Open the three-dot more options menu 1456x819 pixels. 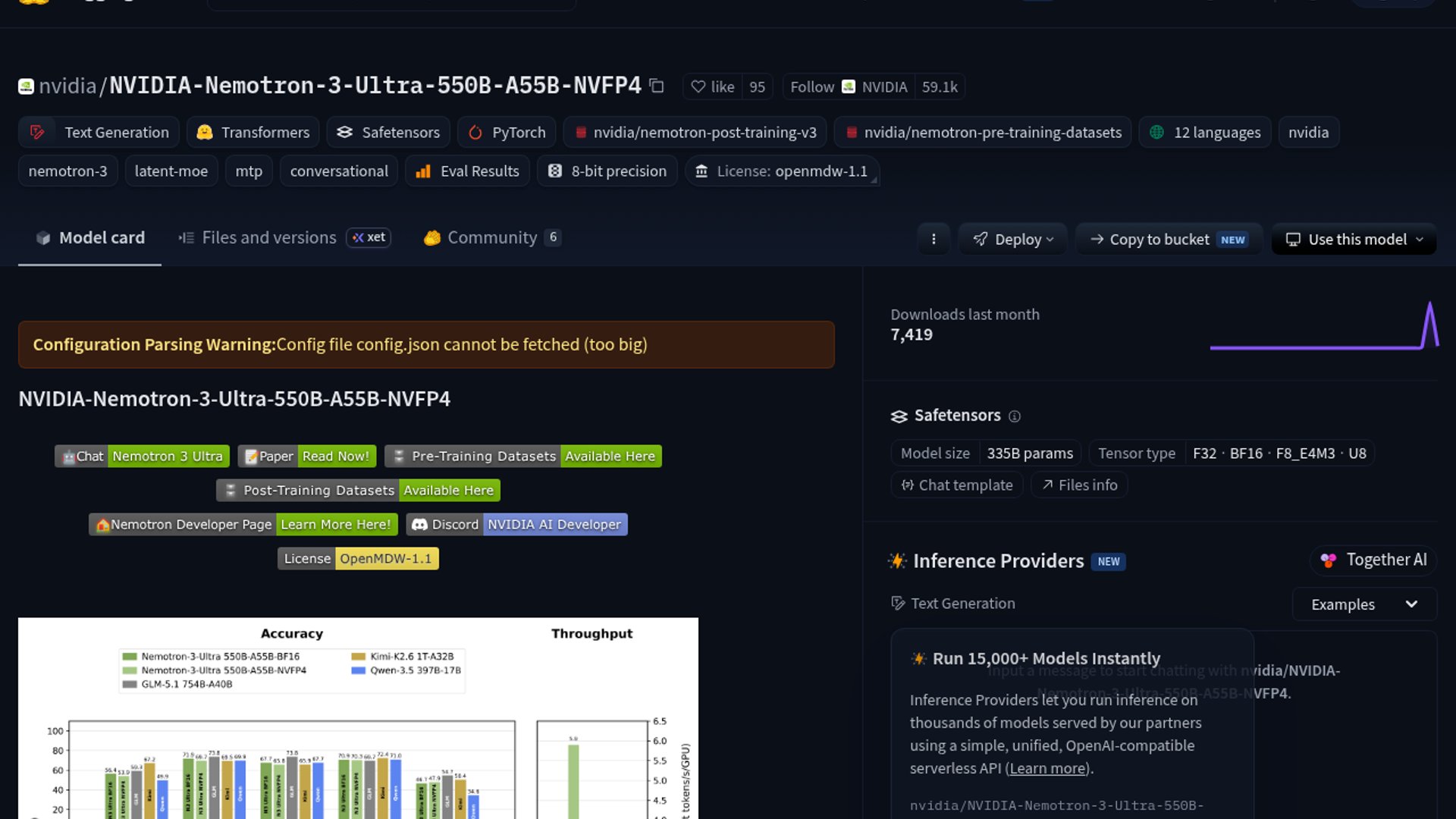934,239
